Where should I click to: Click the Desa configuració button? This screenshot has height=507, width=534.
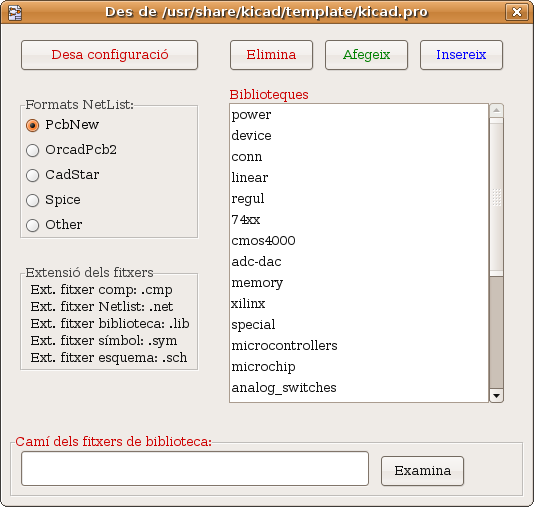tap(109, 55)
